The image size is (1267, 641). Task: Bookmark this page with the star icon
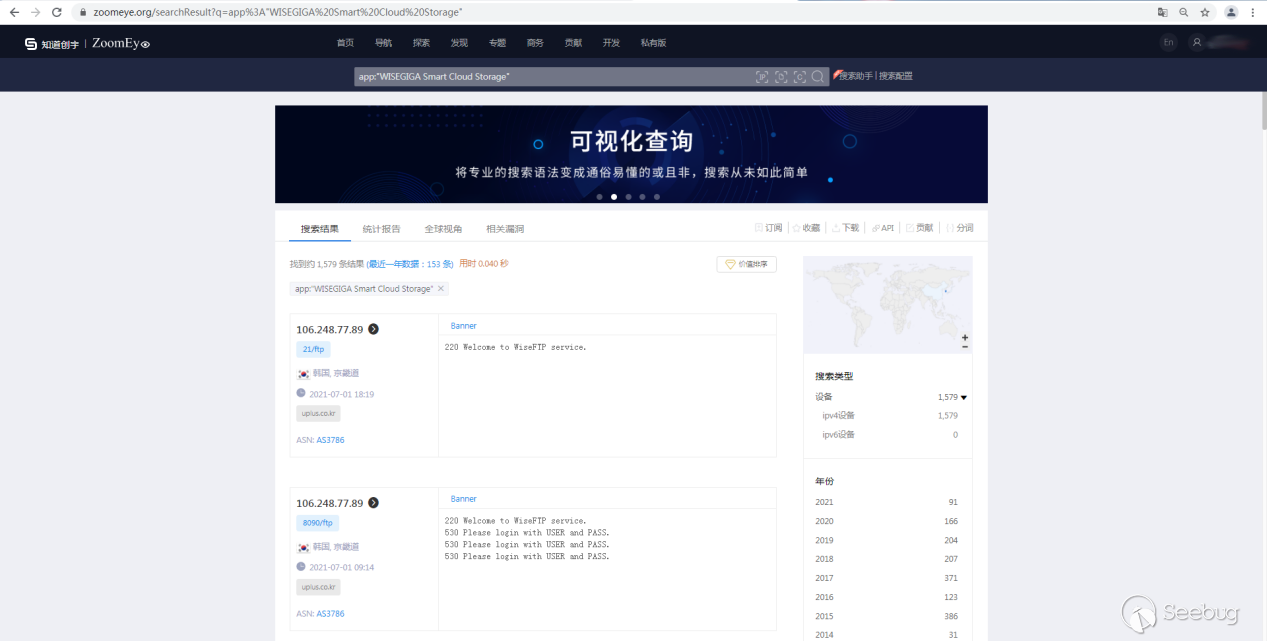[x=1205, y=12]
